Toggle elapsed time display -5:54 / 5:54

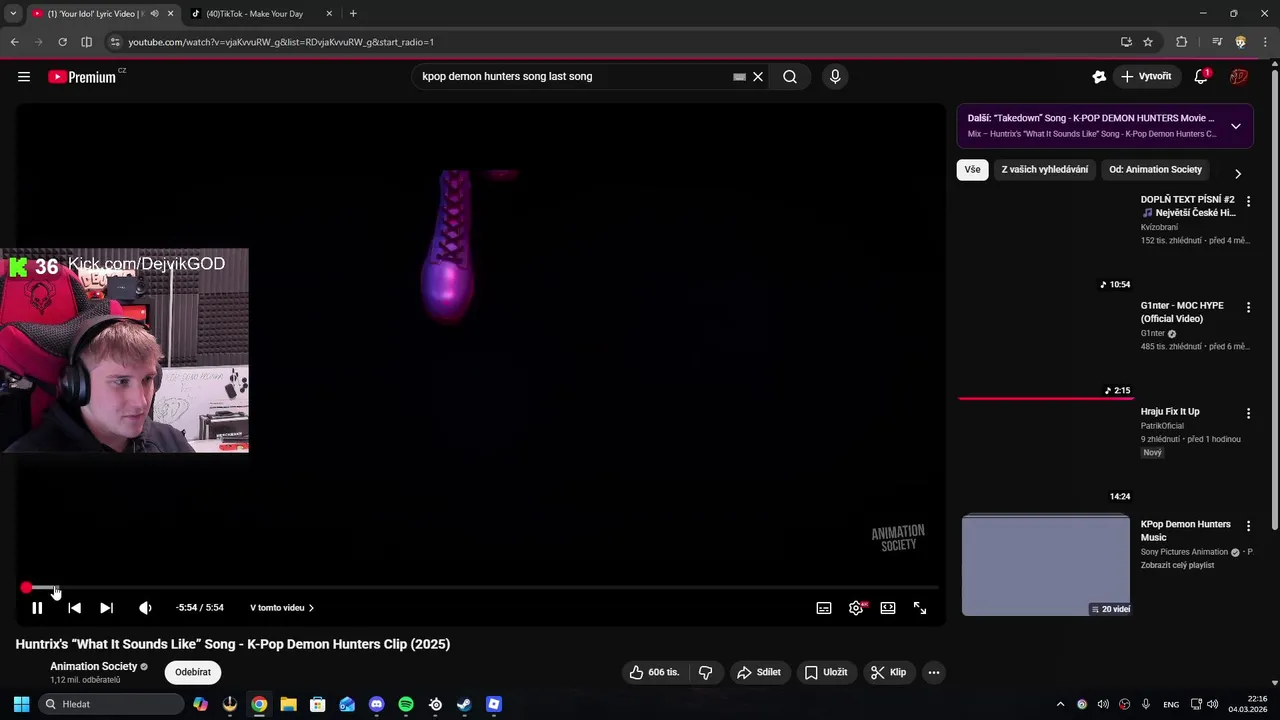pos(200,608)
